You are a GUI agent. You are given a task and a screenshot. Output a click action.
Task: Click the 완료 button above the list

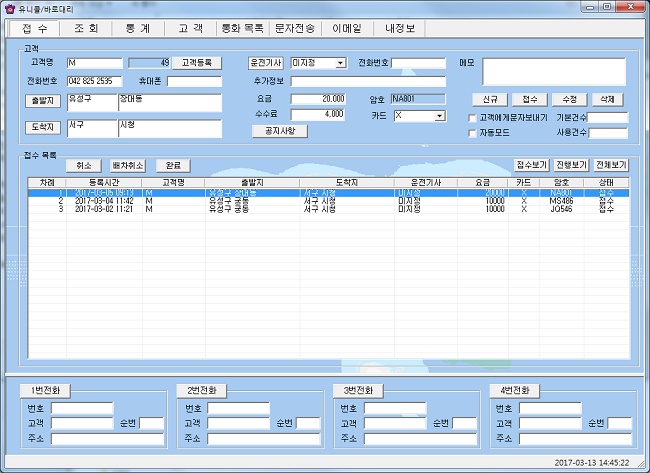tap(172, 165)
